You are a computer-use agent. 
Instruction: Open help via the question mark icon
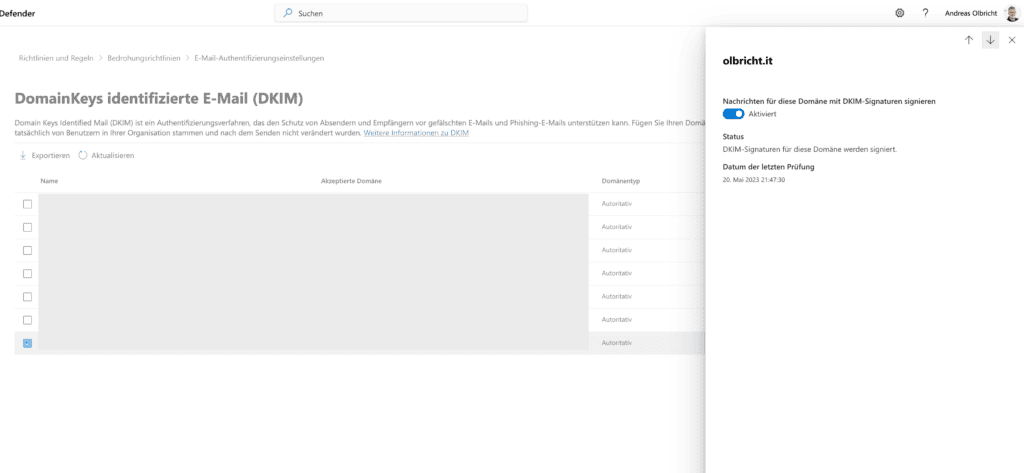coord(925,13)
